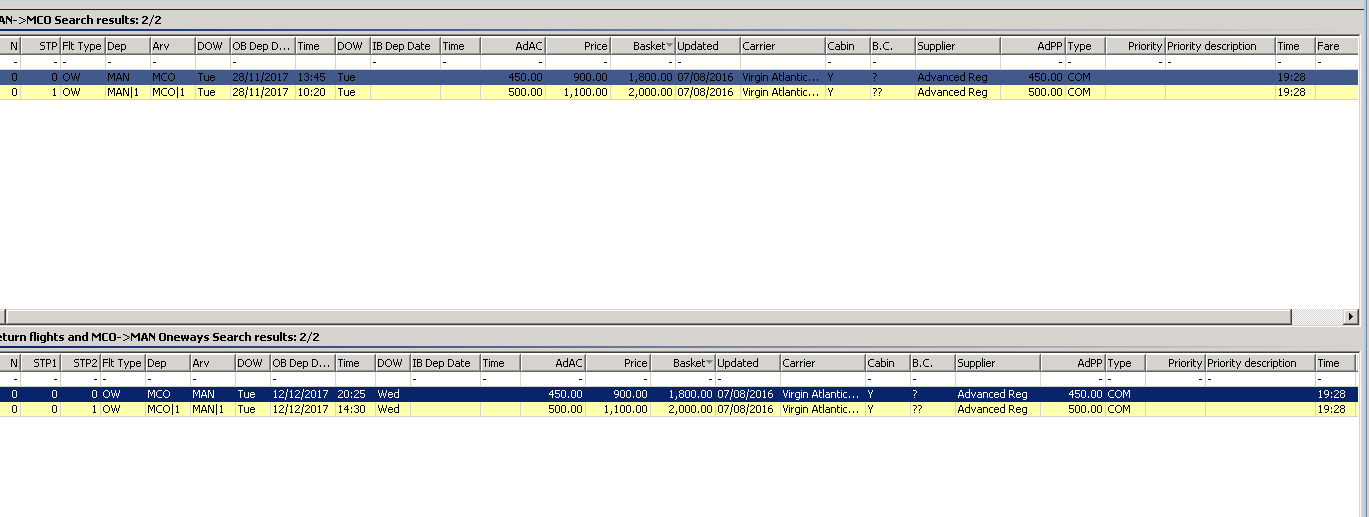Screen dimensions: 1369x517
Task: Click the scroll-right arrow of horizontal scrollbar
Action: pos(1351,316)
